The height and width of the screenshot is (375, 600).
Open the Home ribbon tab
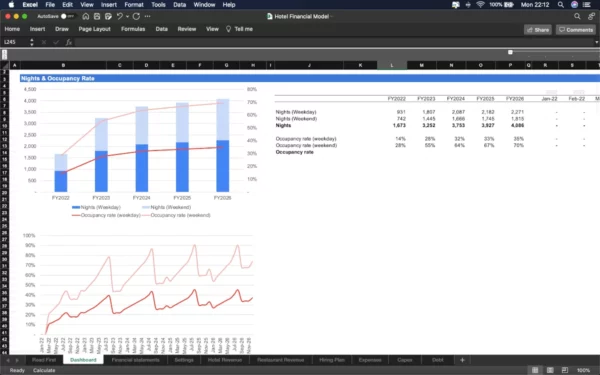pos(12,29)
